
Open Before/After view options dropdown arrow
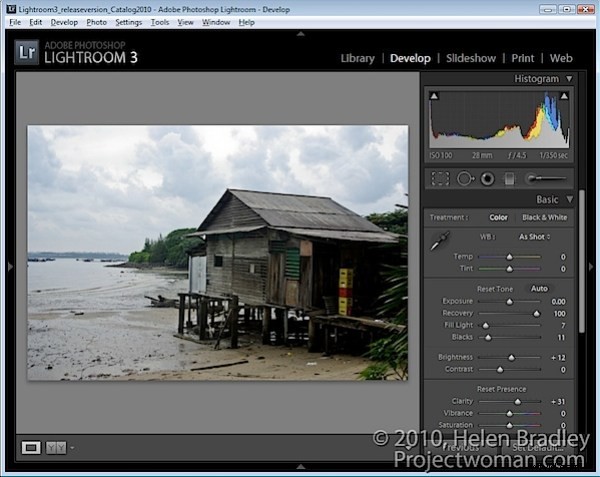(72, 448)
